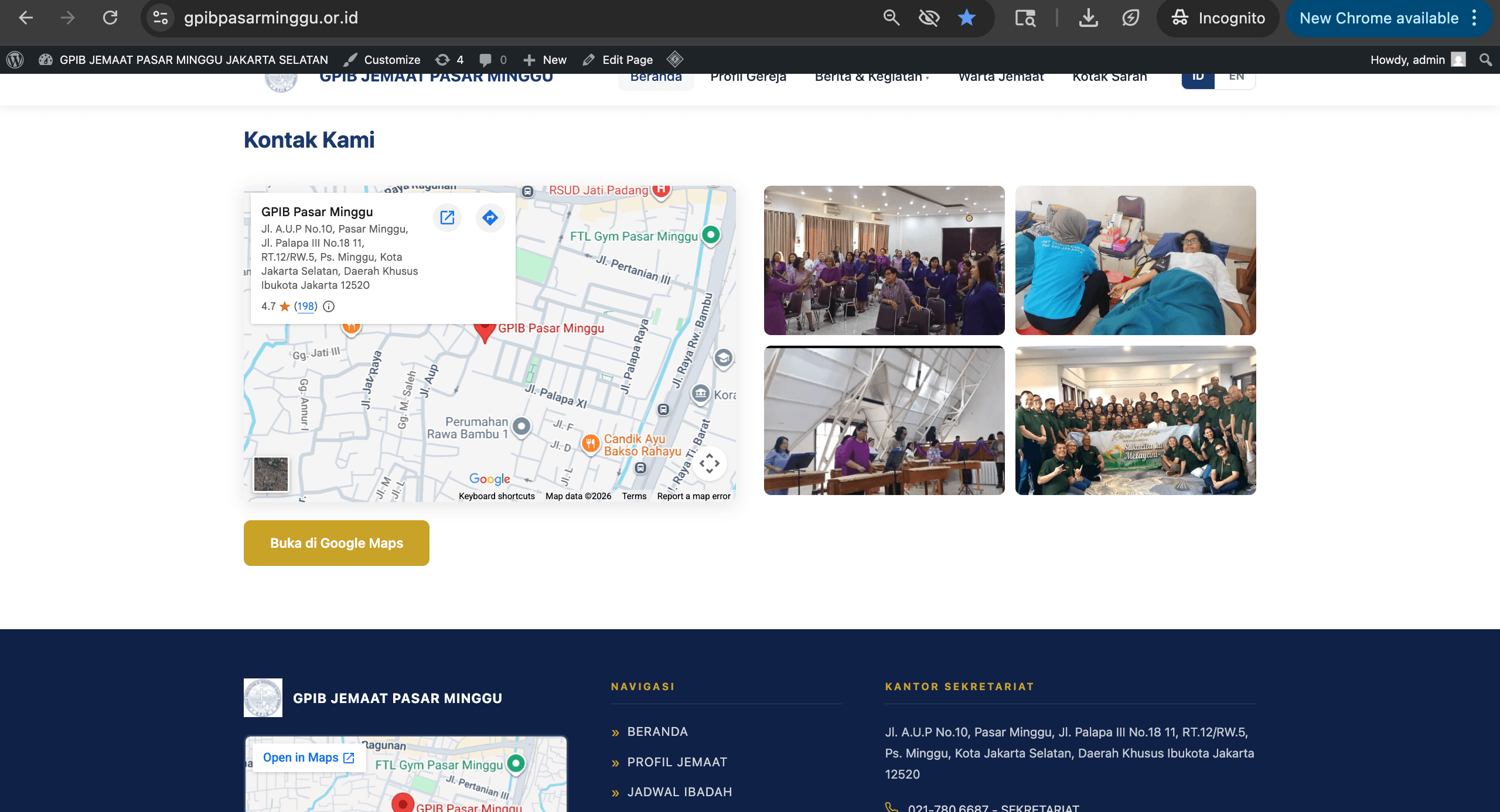Expand the Berita & Kegiatan dropdown
Viewport: 1500px width, 812px height.
(871, 77)
